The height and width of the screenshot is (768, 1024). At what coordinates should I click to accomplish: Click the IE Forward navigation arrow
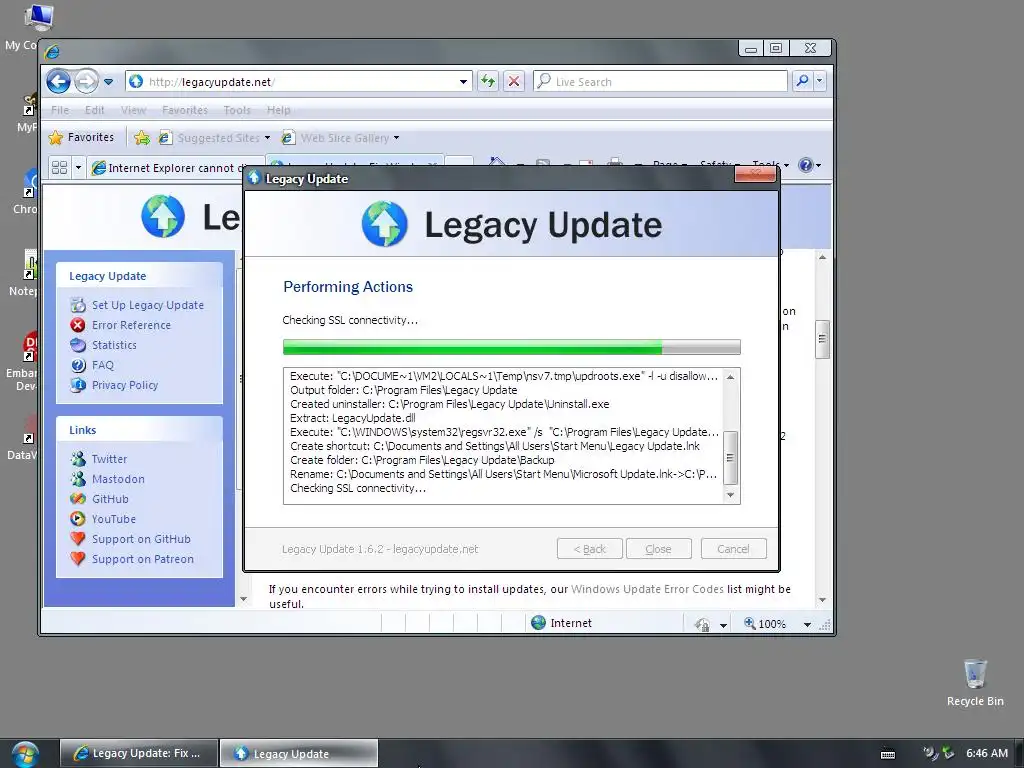pyautogui.click(x=86, y=82)
